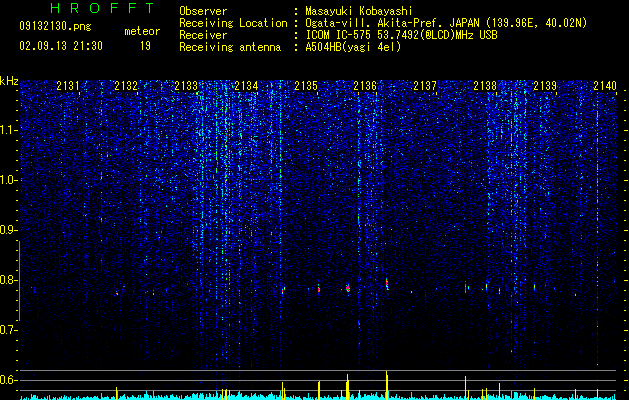Click the 2140 time axis marker
The height and width of the screenshot is (400, 629).
[605, 85]
